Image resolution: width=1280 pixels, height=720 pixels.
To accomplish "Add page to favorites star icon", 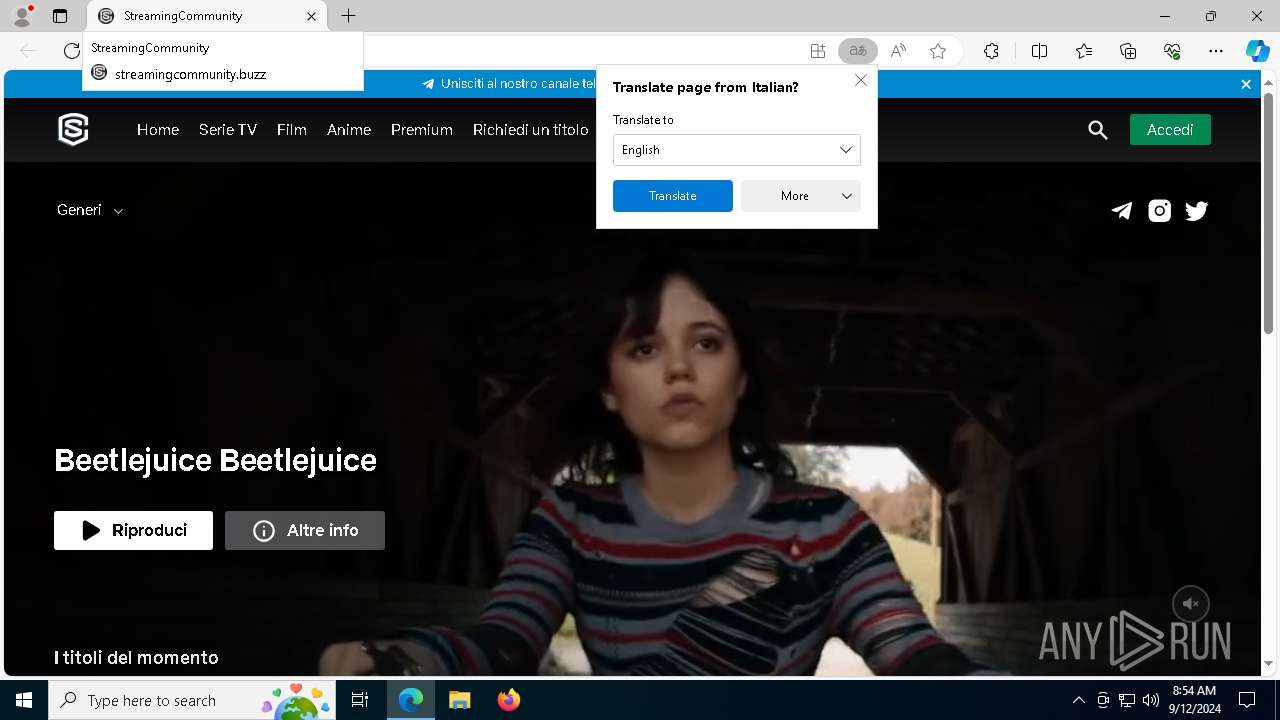I will click(938, 51).
